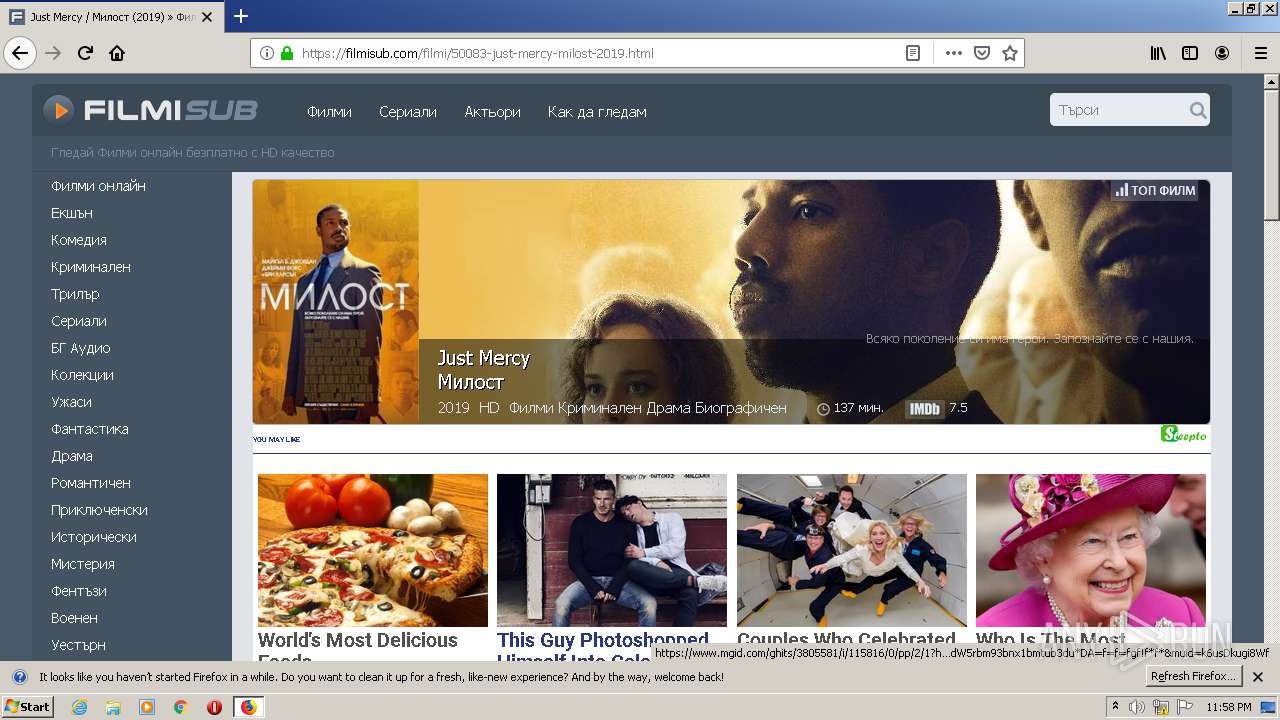This screenshot has width=1280, height=720.
Task: Open the Windows Start menu
Action: (28, 707)
